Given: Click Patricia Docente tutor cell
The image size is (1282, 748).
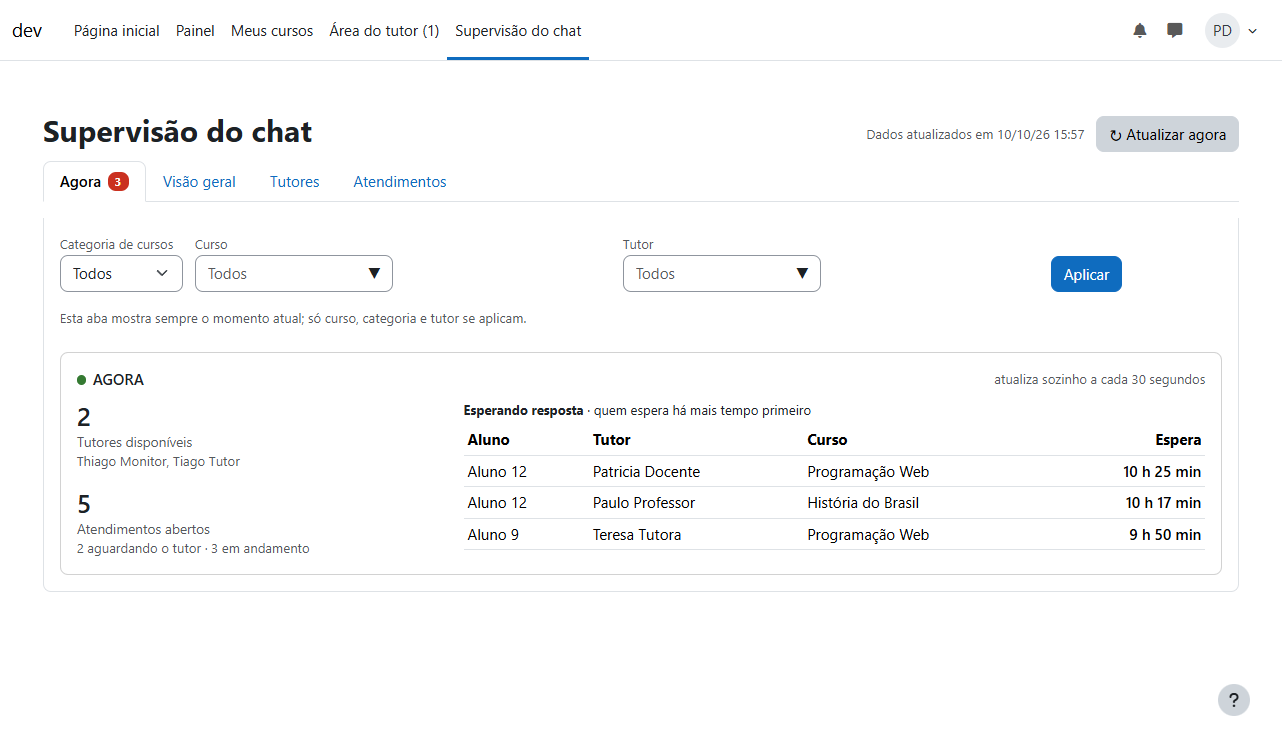Looking at the screenshot, I should coord(646,472).
